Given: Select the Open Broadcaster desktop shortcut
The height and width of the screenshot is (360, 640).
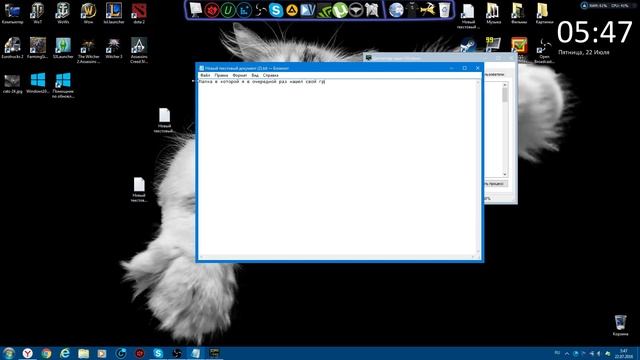Looking at the screenshot, I should pos(544,51).
